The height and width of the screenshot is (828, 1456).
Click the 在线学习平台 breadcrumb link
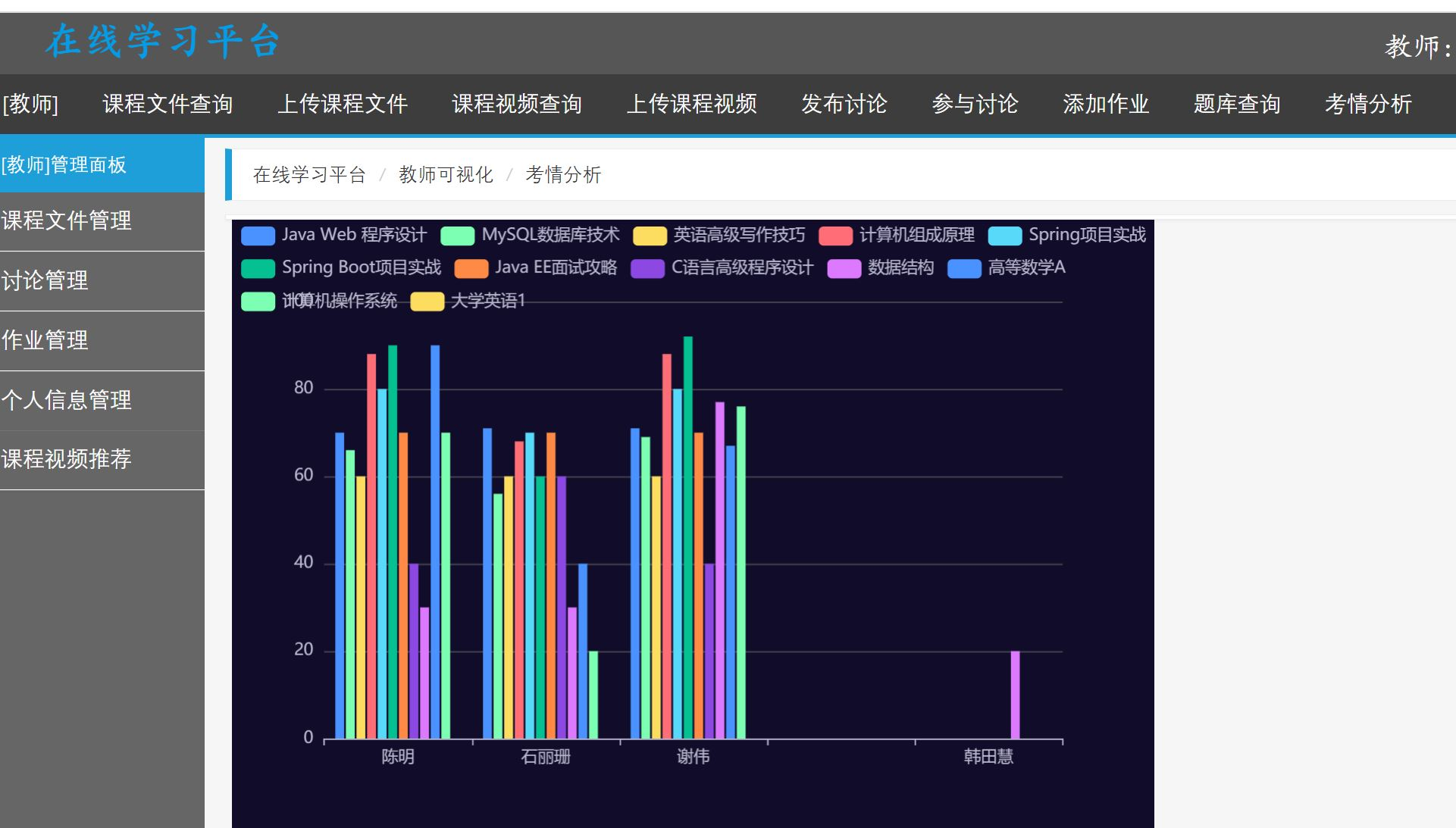pos(309,175)
